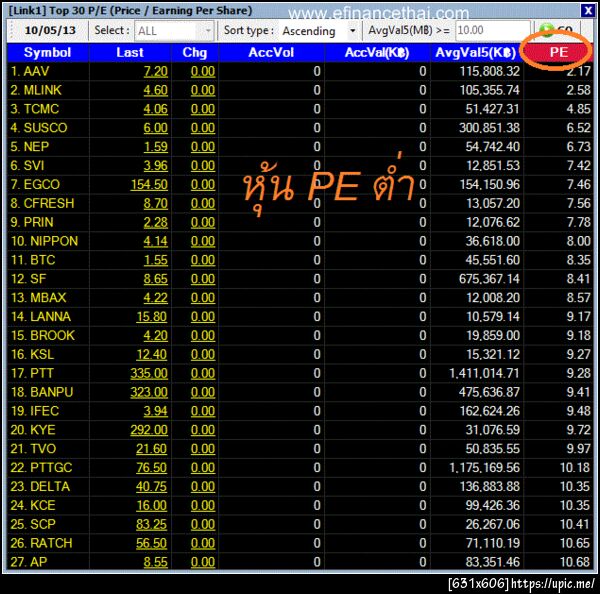
Task: Click last price 154.50 for EGCO
Action: tap(149, 184)
